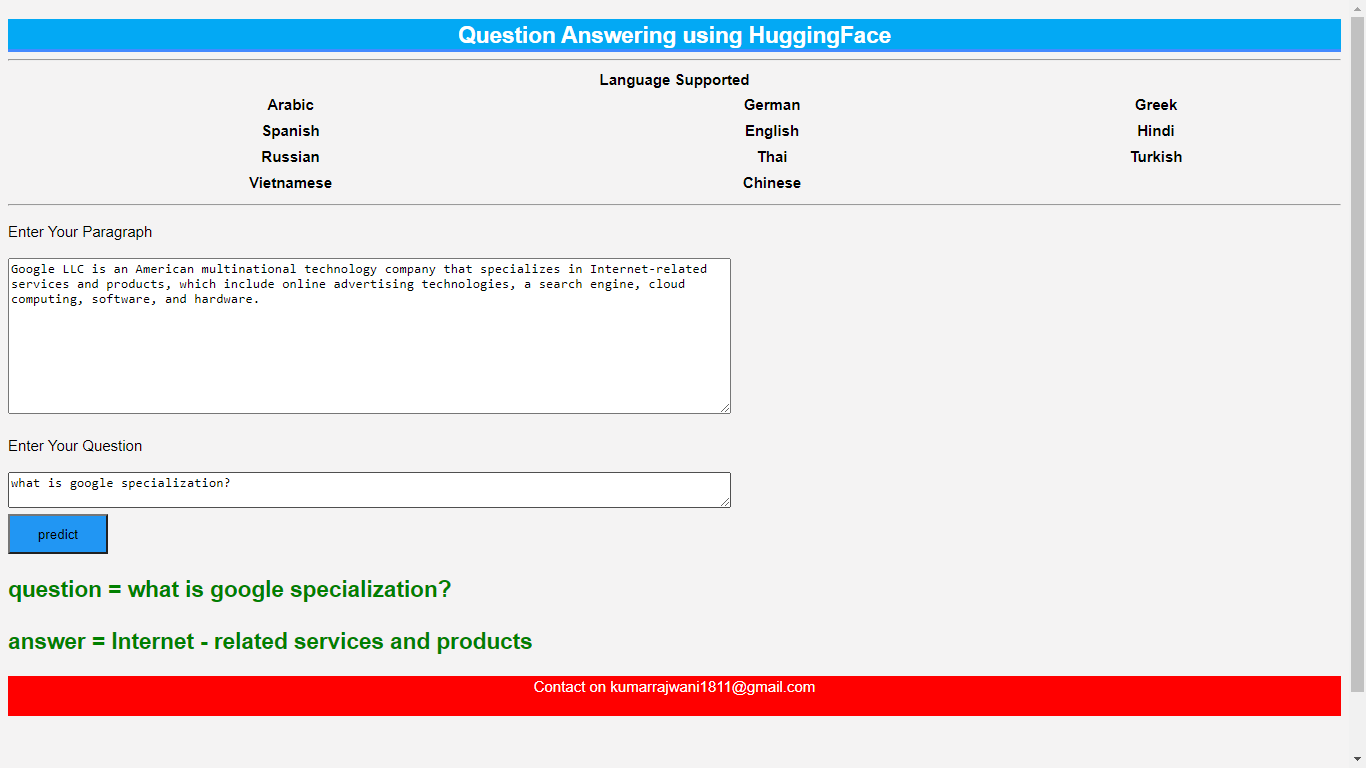1366x768 pixels.
Task: Click the German language label
Action: (x=771, y=105)
